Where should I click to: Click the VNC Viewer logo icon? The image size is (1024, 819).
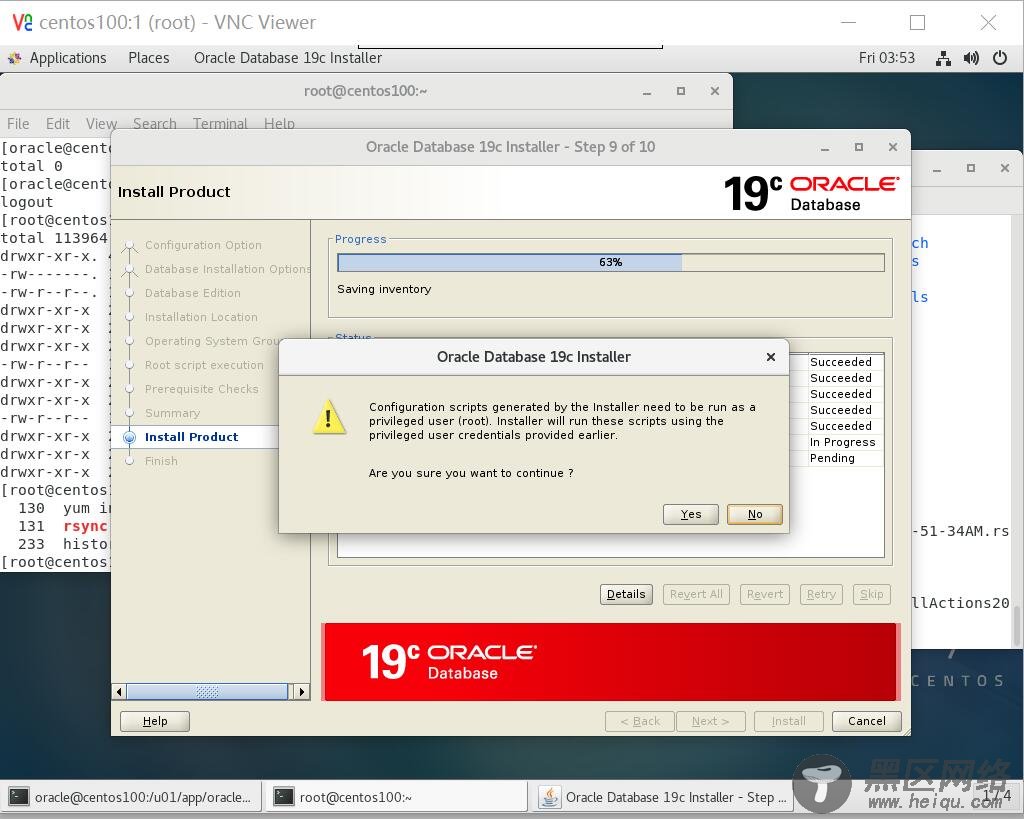pos(22,22)
